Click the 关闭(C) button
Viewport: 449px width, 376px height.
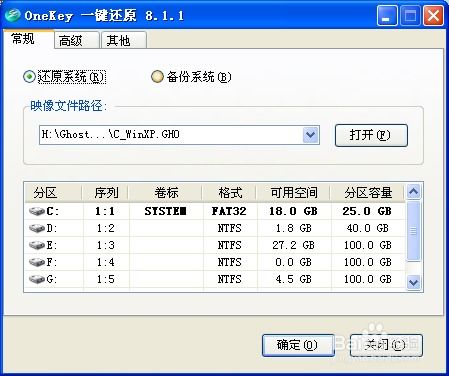(386, 345)
